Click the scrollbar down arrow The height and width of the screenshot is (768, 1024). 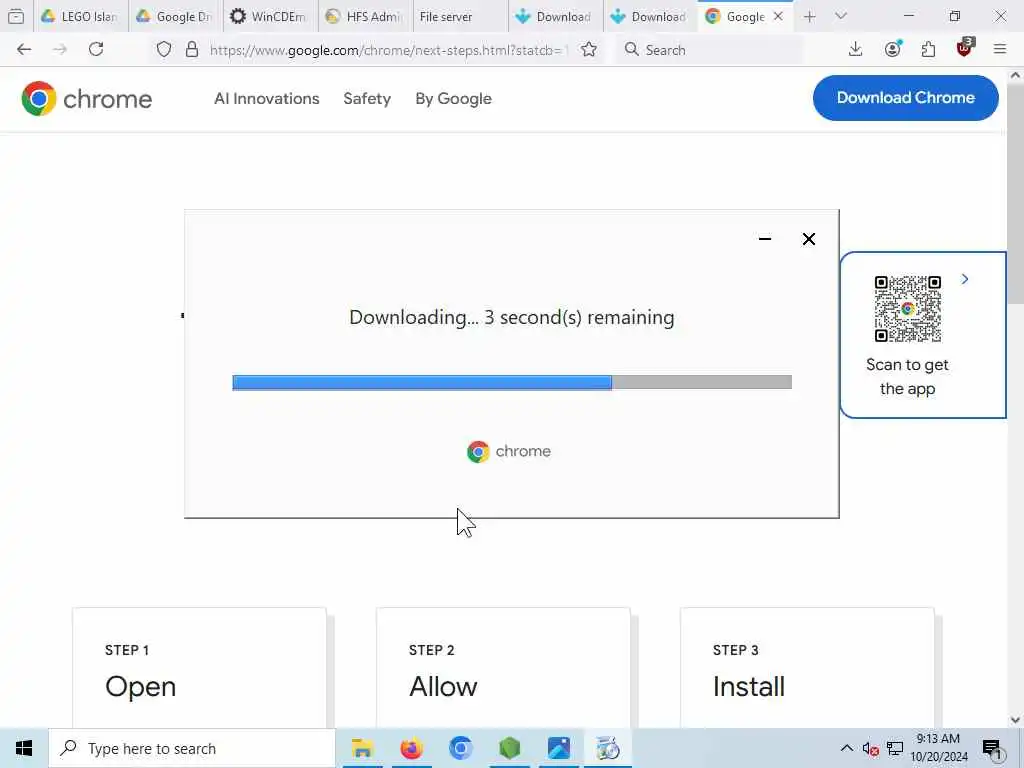click(1015, 720)
